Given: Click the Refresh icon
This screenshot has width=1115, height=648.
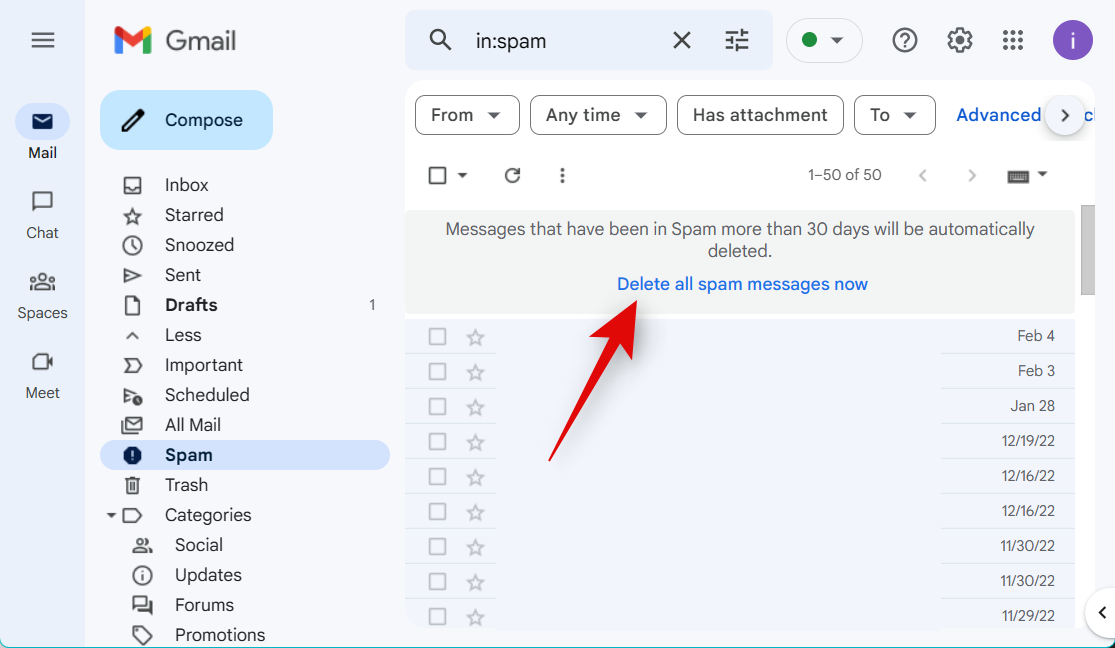Looking at the screenshot, I should point(513,175).
